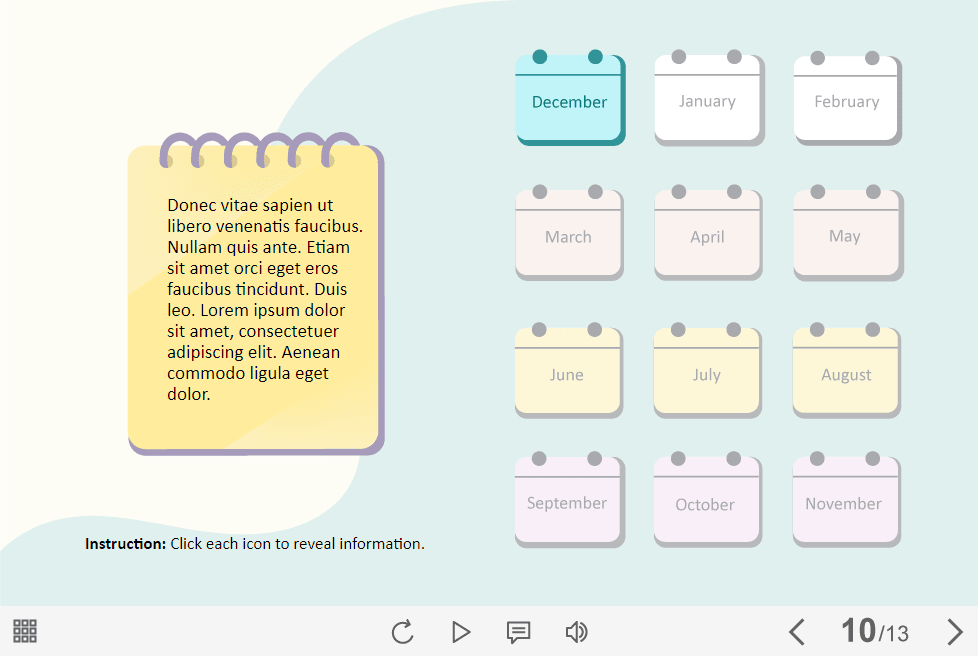Advance to the next slide

tap(955, 632)
